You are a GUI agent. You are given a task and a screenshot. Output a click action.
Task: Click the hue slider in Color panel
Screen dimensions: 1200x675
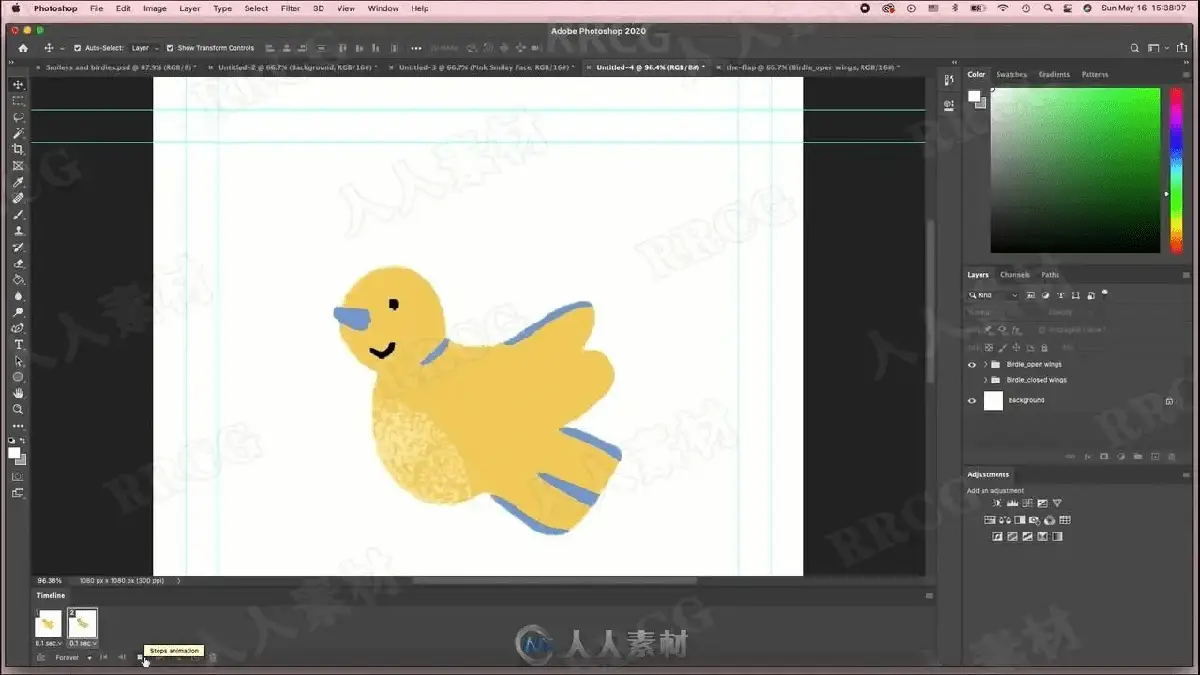click(x=1177, y=170)
